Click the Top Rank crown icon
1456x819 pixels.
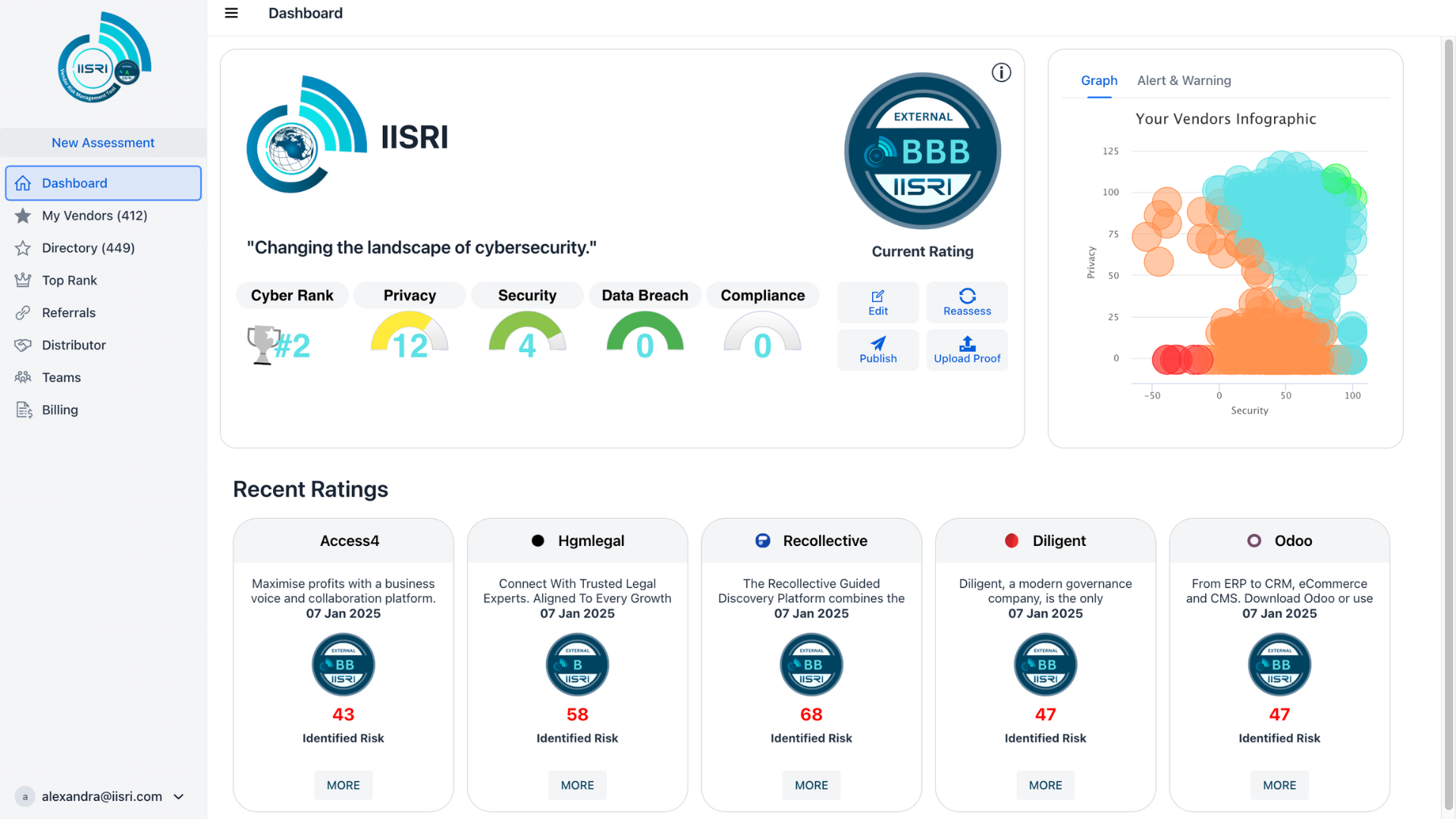(23, 280)
